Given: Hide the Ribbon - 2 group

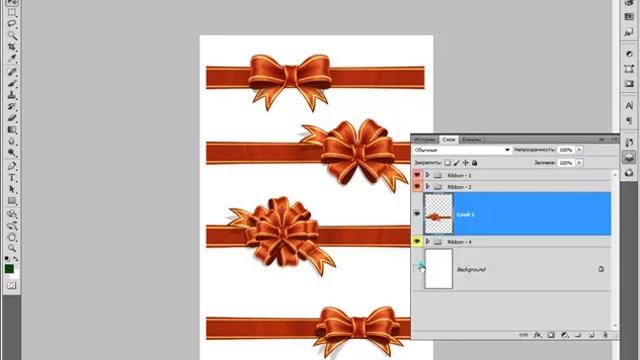Looking at the screenshot, I should (417, 187).
